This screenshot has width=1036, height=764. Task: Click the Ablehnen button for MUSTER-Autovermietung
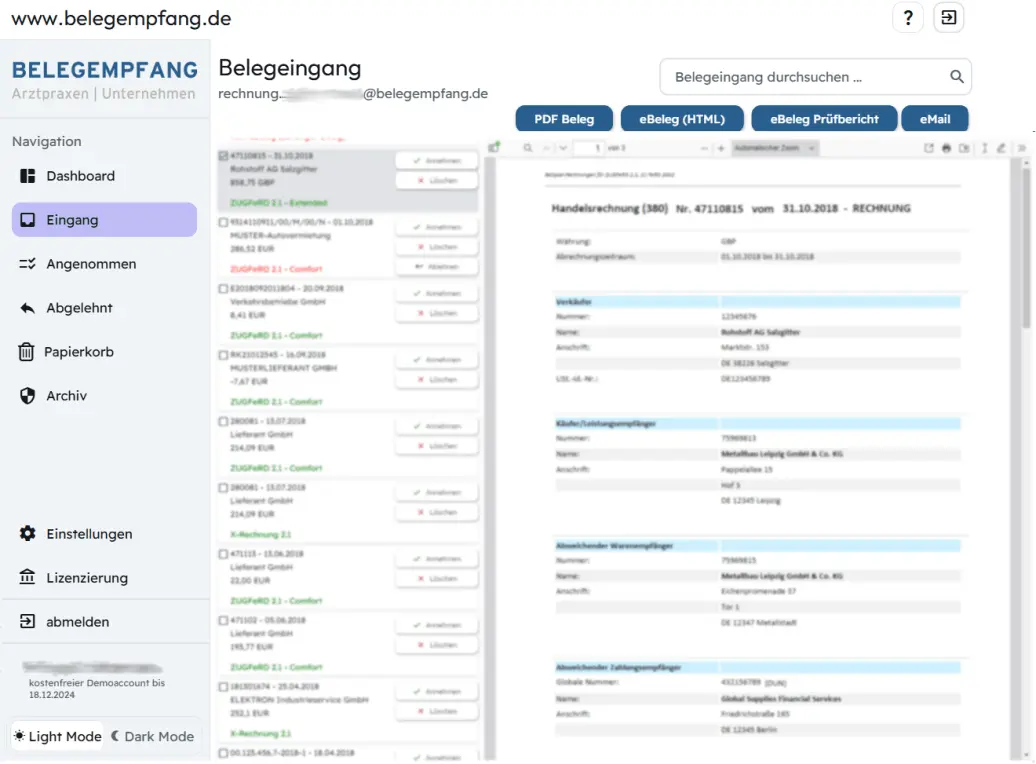pos(436,267)
